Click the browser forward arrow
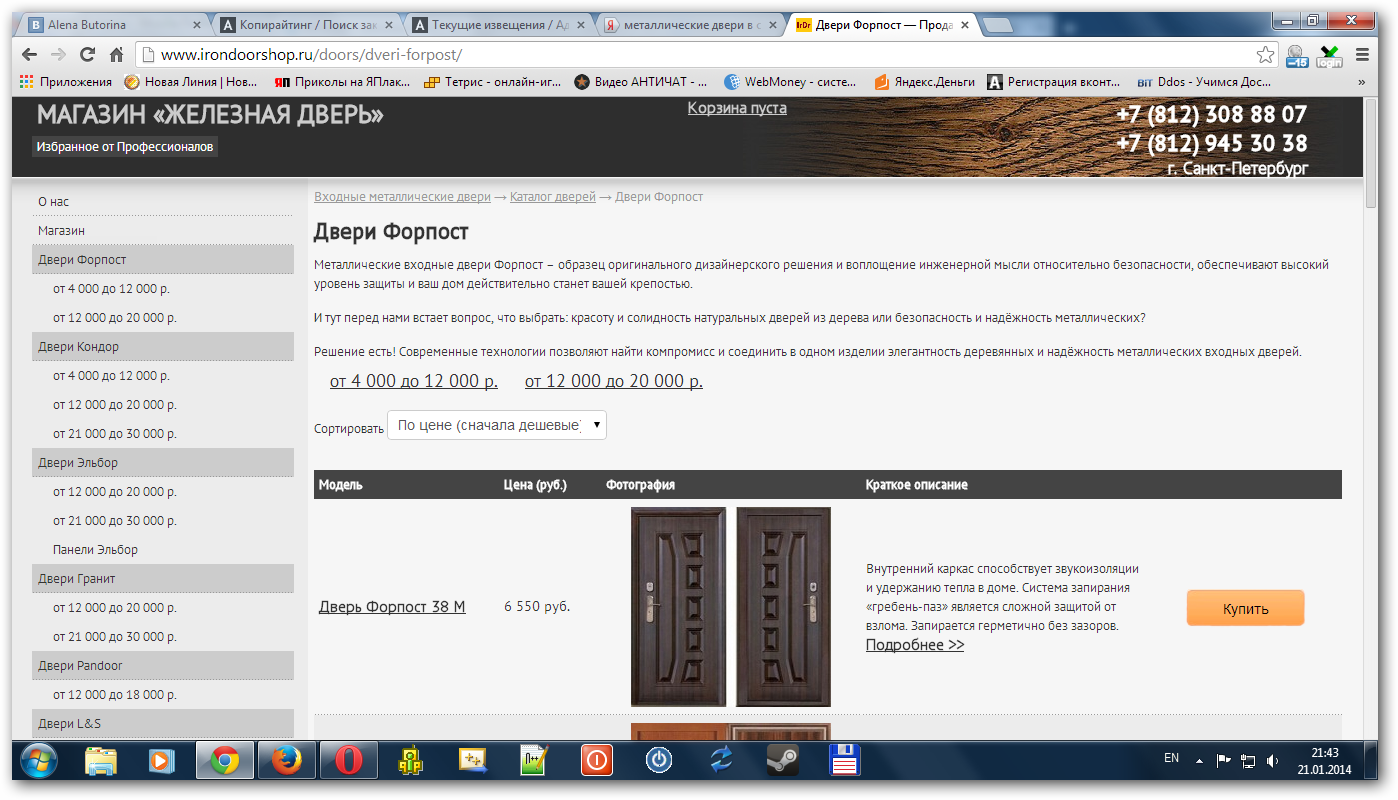The width and height of the screenshot is (1398, 800). pos(59,54)
